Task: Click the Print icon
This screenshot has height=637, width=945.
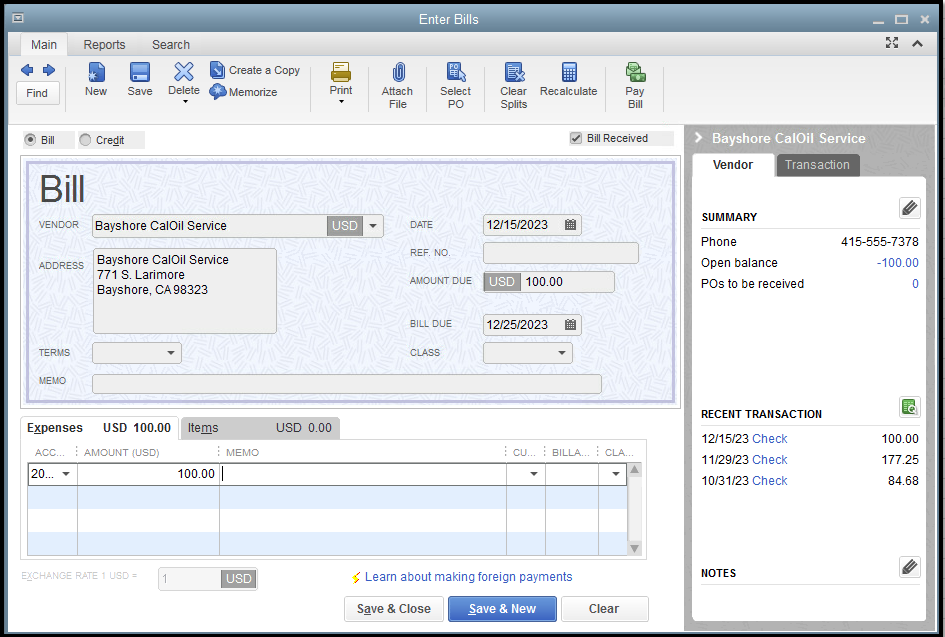Action: pyautogui.click(x=341, y=72)
